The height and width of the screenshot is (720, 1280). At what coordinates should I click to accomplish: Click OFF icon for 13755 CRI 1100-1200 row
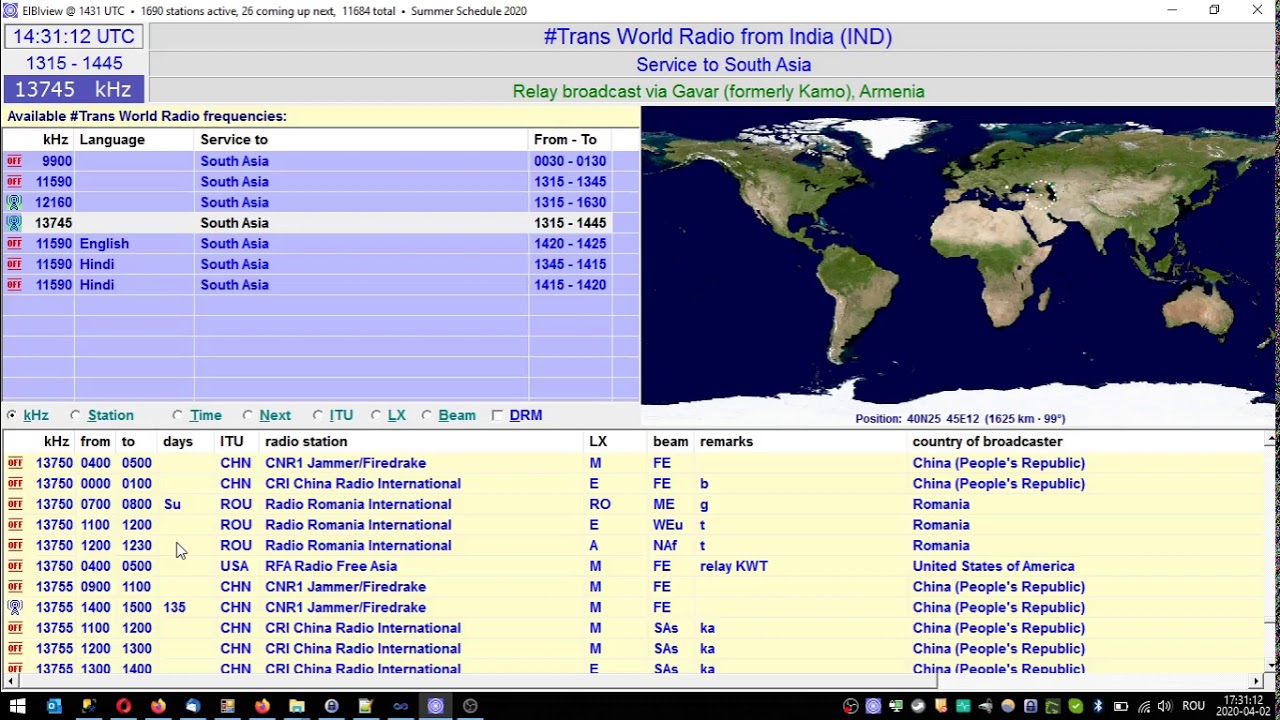(14, 628)
